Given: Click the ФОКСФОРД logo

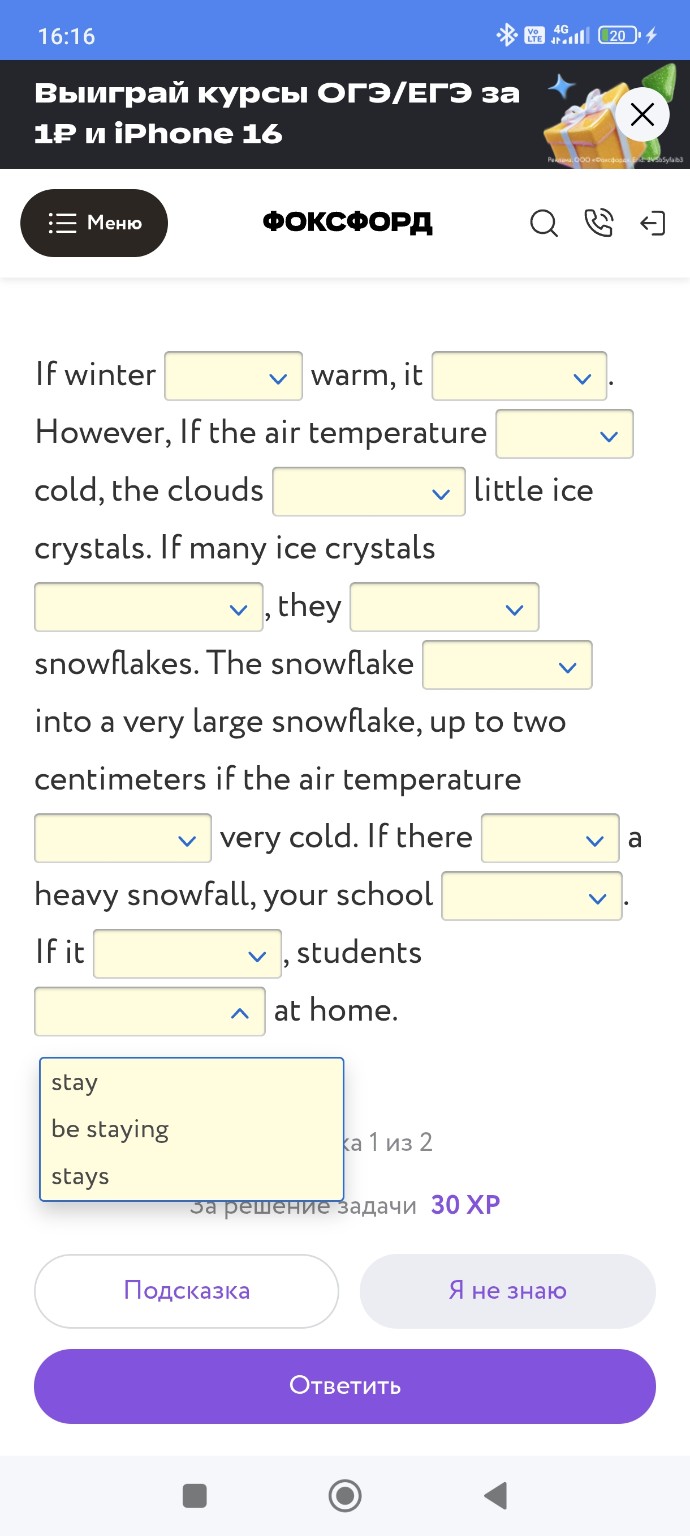Looking at the screenshot, I should 347,223.
